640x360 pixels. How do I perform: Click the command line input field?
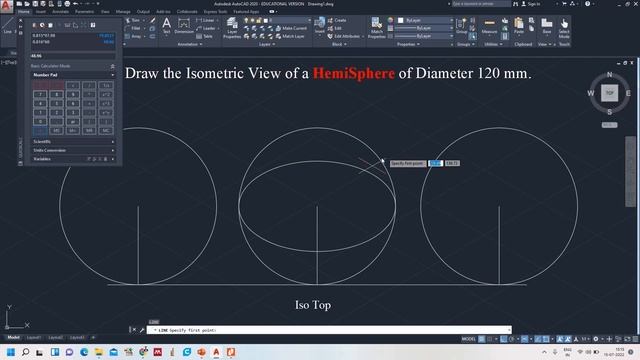point(330,330)
